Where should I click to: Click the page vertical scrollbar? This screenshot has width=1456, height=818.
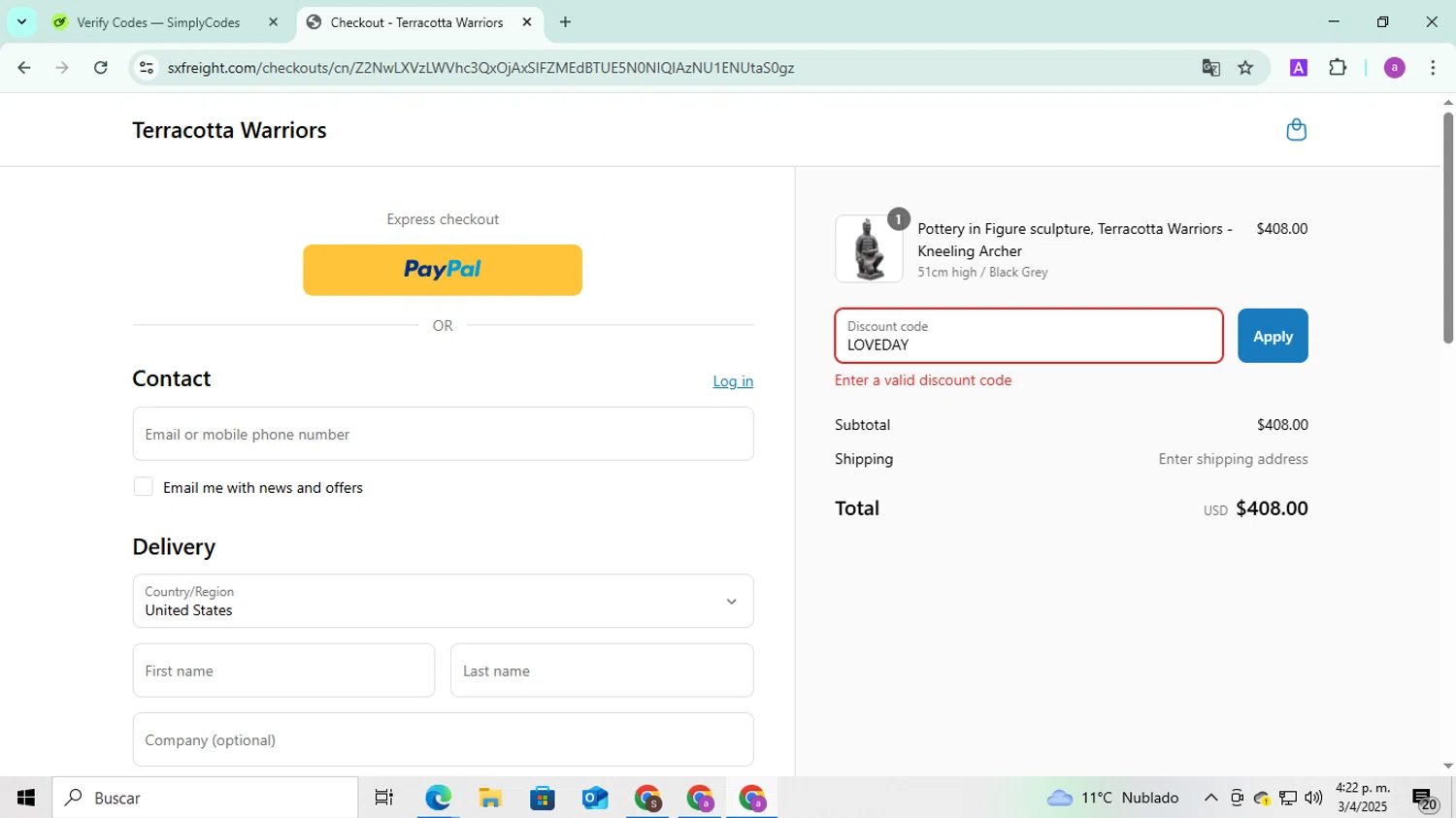coord(1448,228)
